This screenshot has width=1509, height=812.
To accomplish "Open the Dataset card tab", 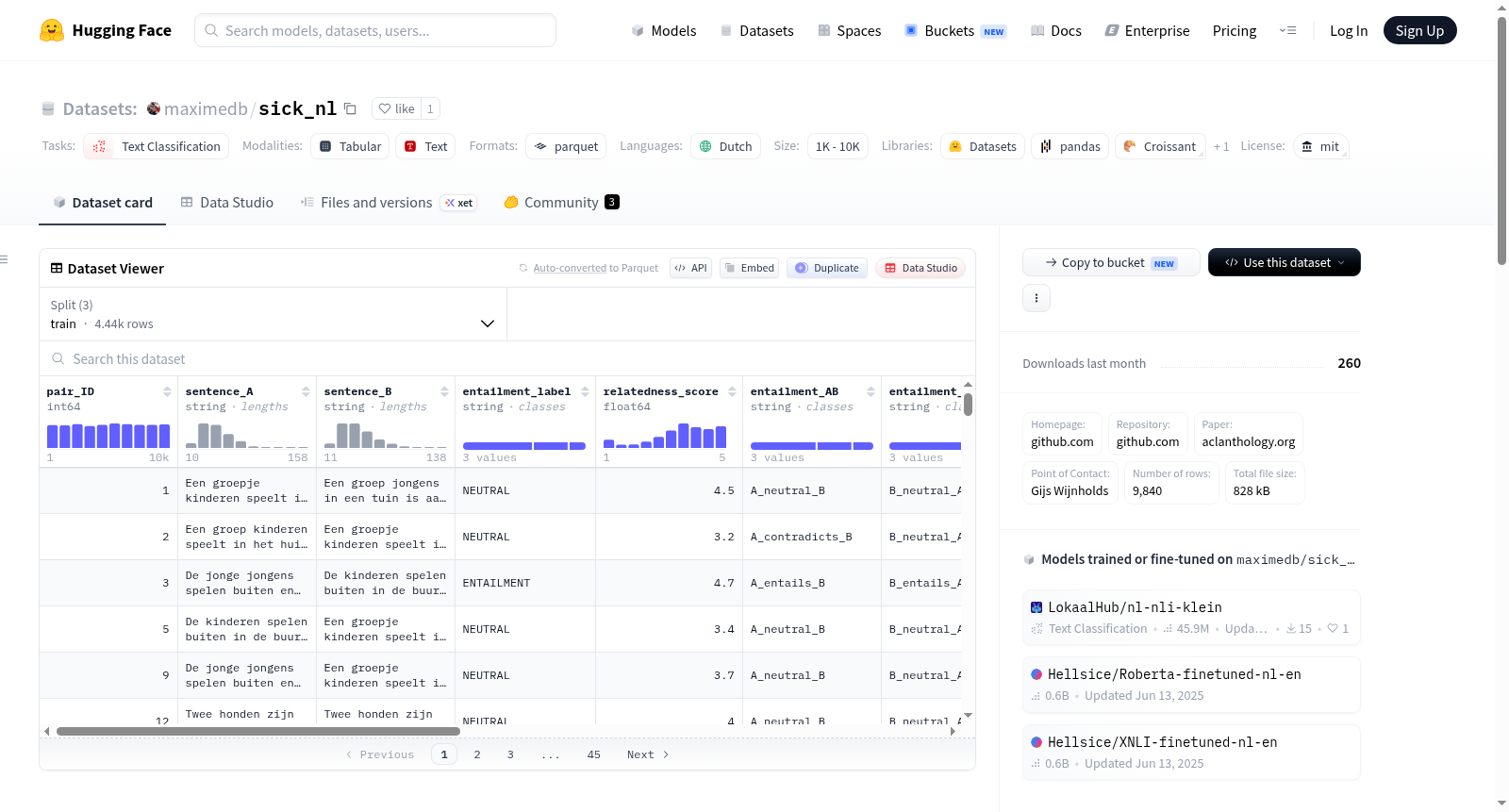I will (102, 203).
